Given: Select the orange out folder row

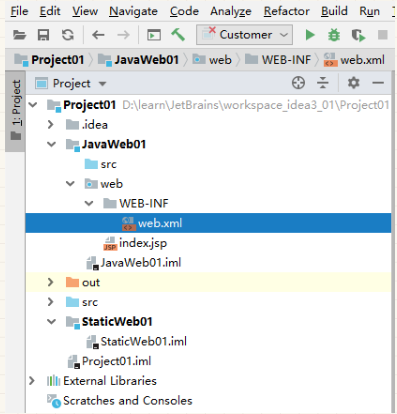Looking at the screenshot, I should coord(208,282).
